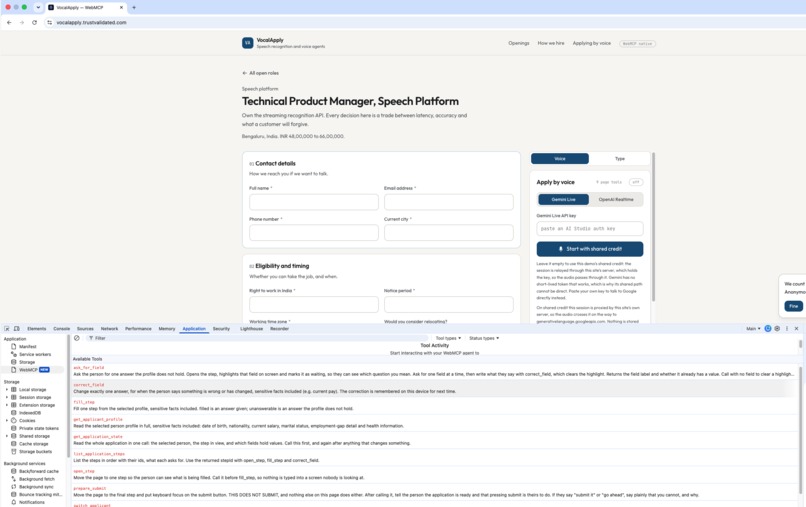806x507 pixels.
Task: Click the DevTools inspect element picker icon
Action: pyautogui.click(x=7, y=329)
